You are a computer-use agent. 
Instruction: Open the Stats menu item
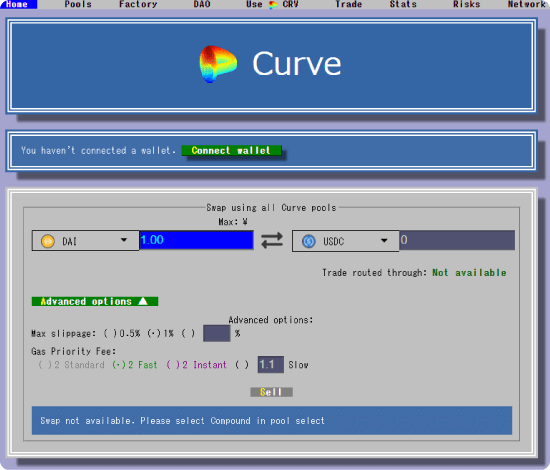tap(403, 5)
